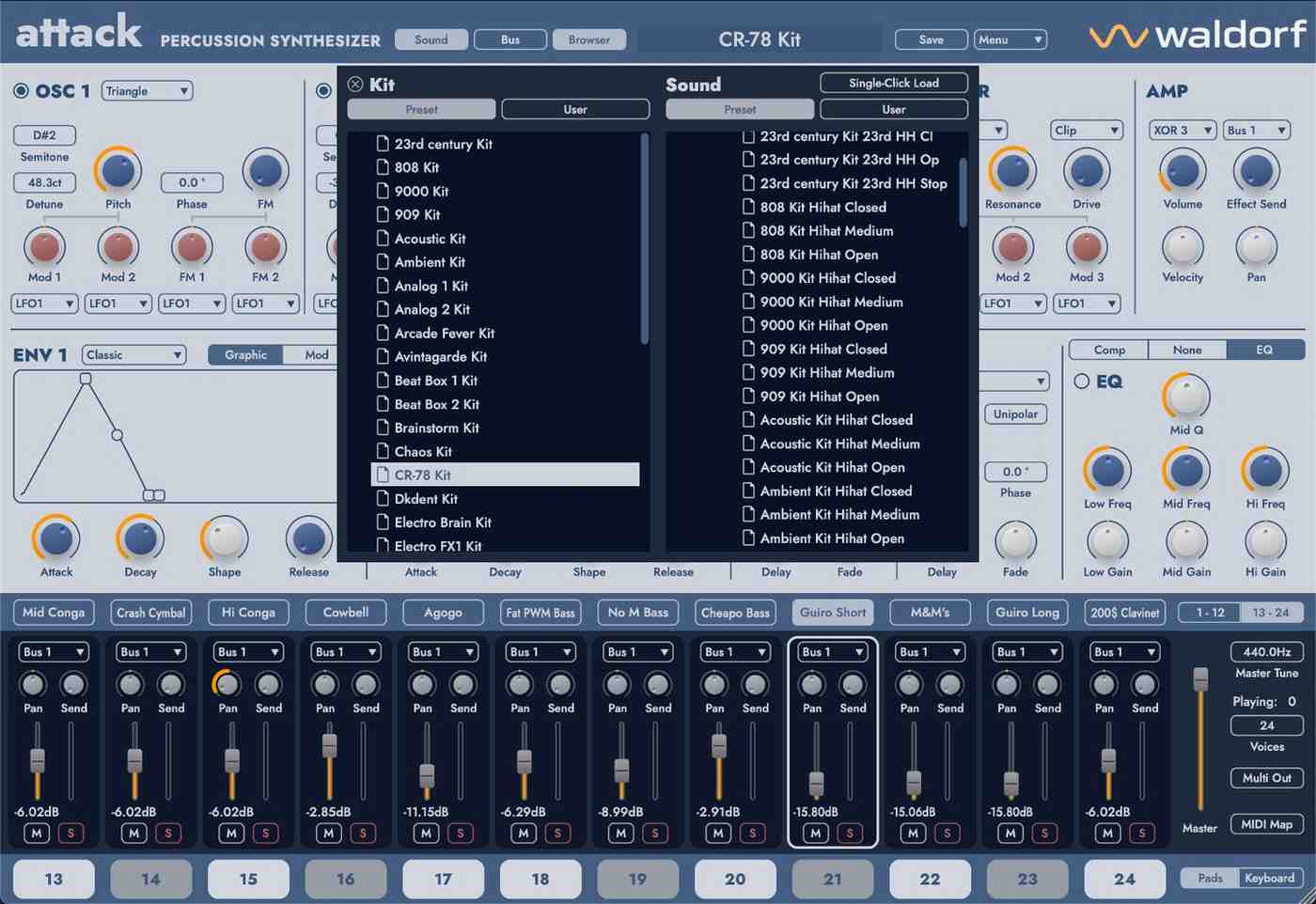This screenshot has width=1316, height=904.
Task: Enable Unipolar mode
Action: pyautogui.click(x=1015, y=413)
